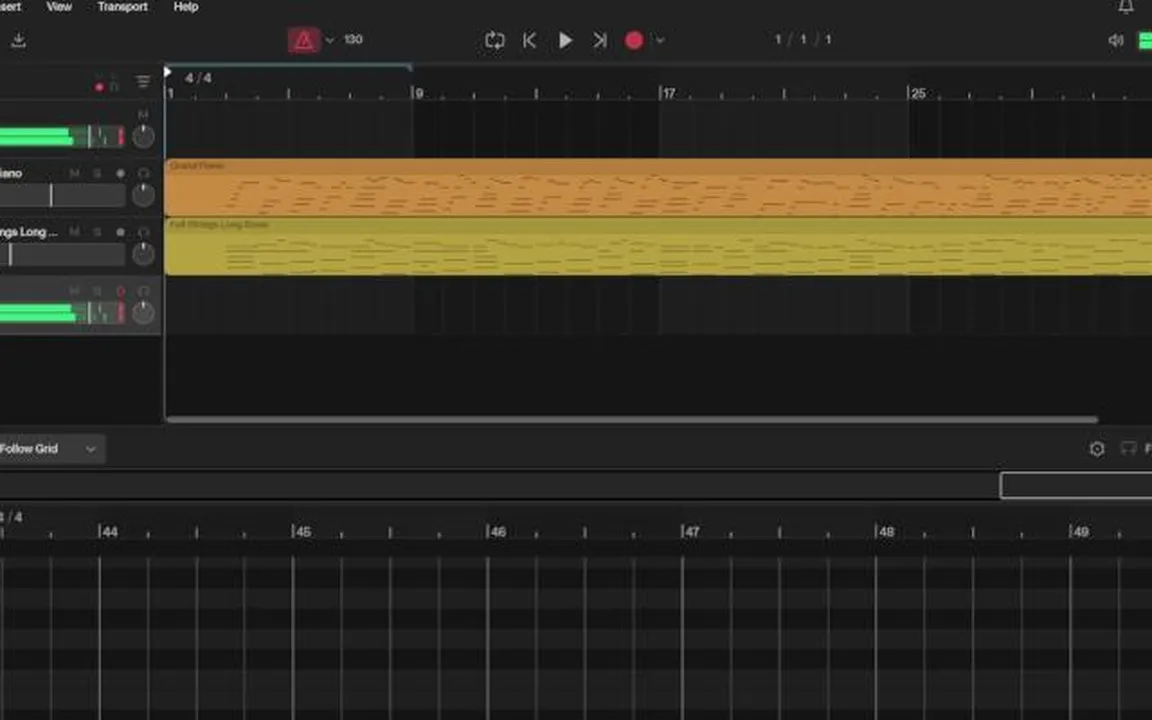Screen dimensions: 1152x720
Task: Toggle the red metronome button
Action: [303, 40]
